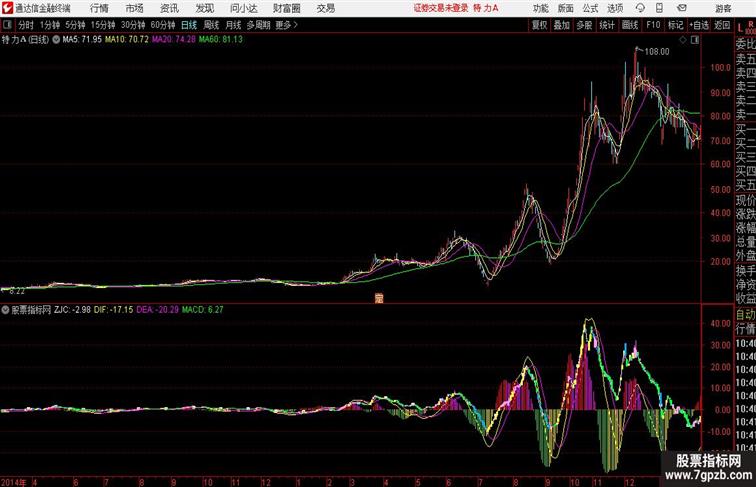
Task: Click the 返回 back button
Action: point(722,25)
